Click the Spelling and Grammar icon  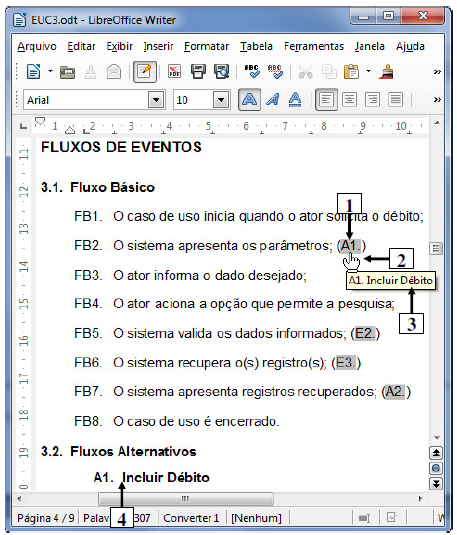click(x=252, y=72)
